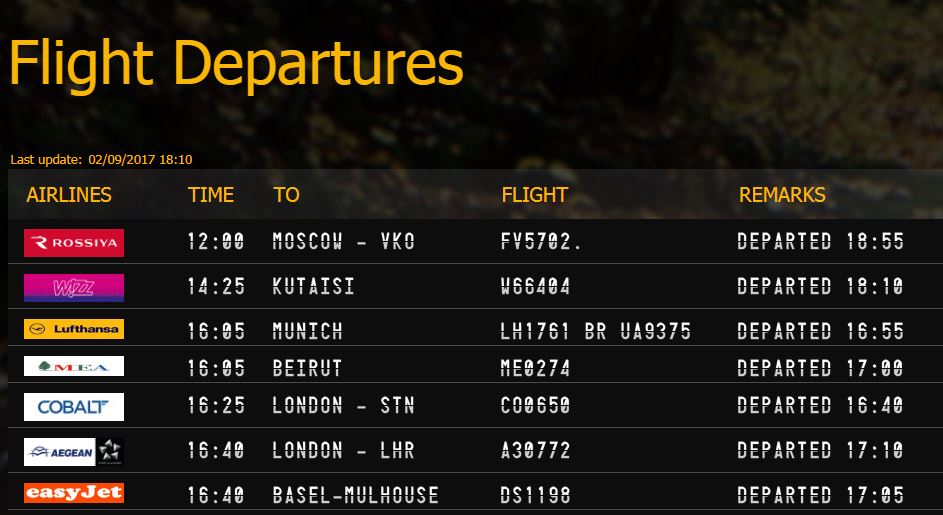
Task: Click the Wizz Air logo
Action: (74, 288)
